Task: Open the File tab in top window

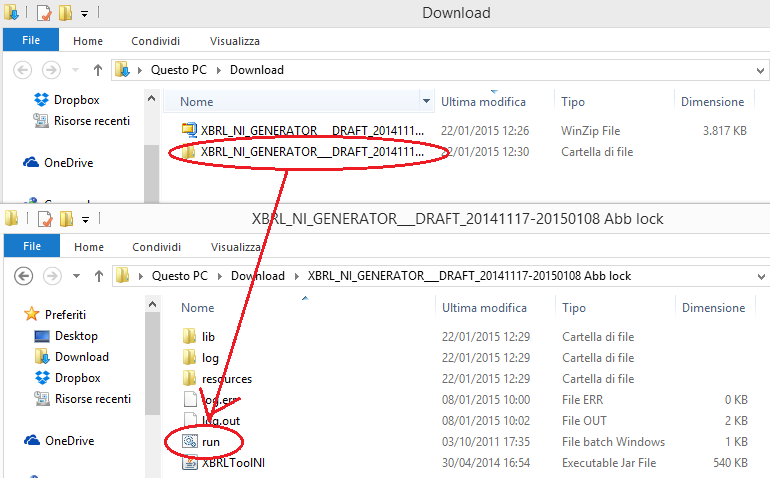Action: click(x=31, y=41)
